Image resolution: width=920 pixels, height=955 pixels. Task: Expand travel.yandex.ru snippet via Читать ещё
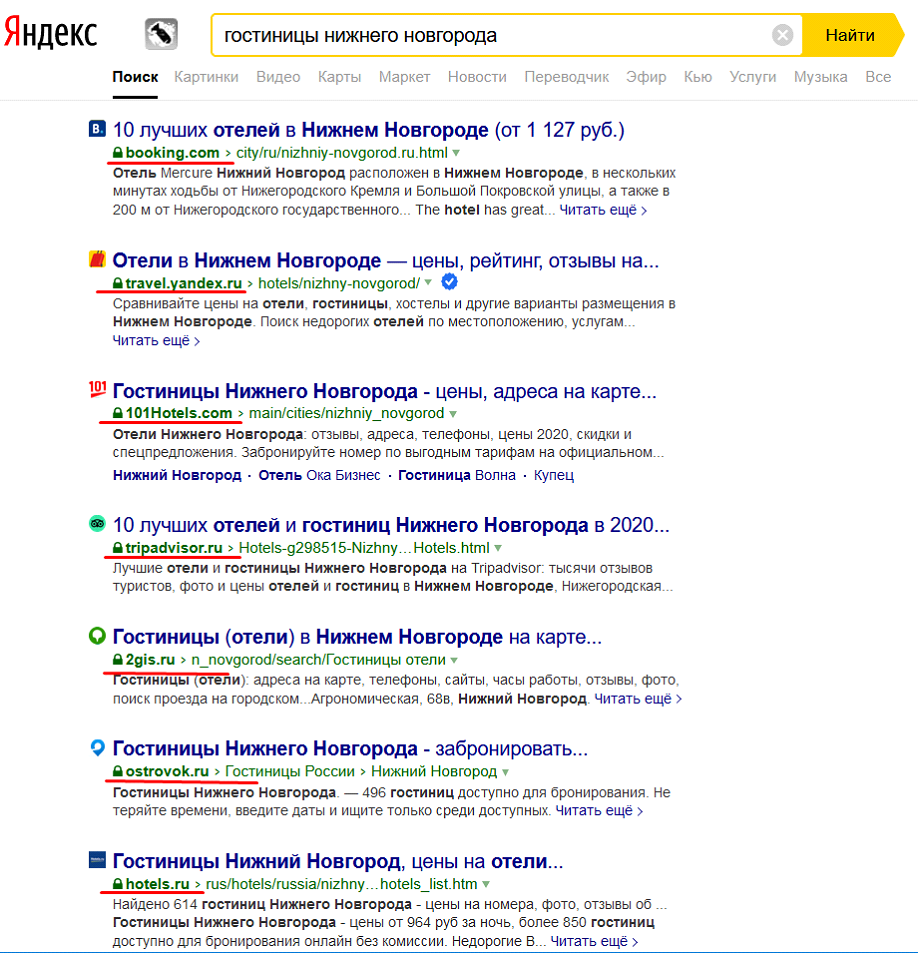tap(156, 340)
